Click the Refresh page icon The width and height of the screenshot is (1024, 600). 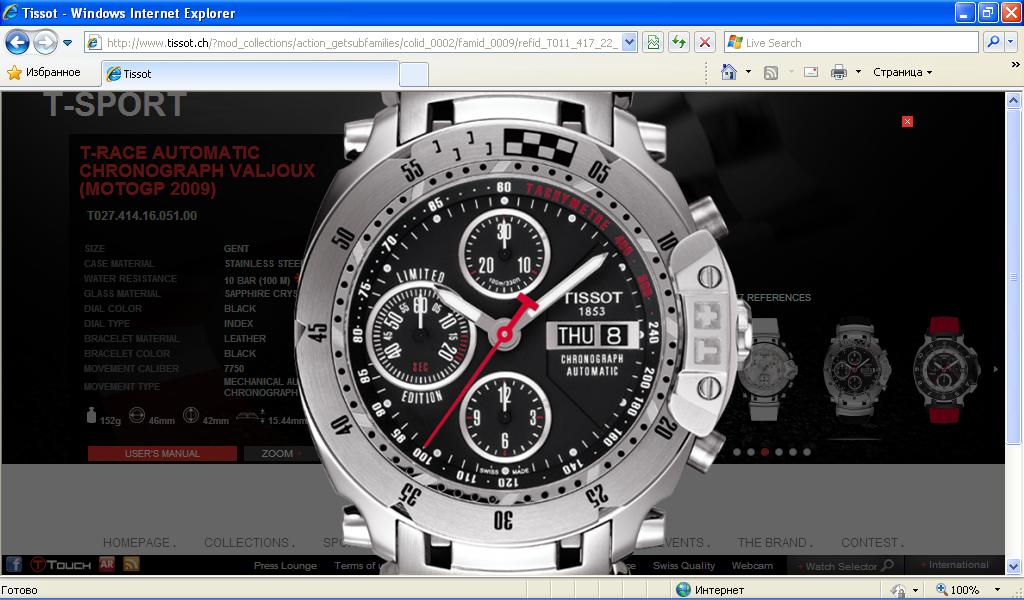(680, 43)
